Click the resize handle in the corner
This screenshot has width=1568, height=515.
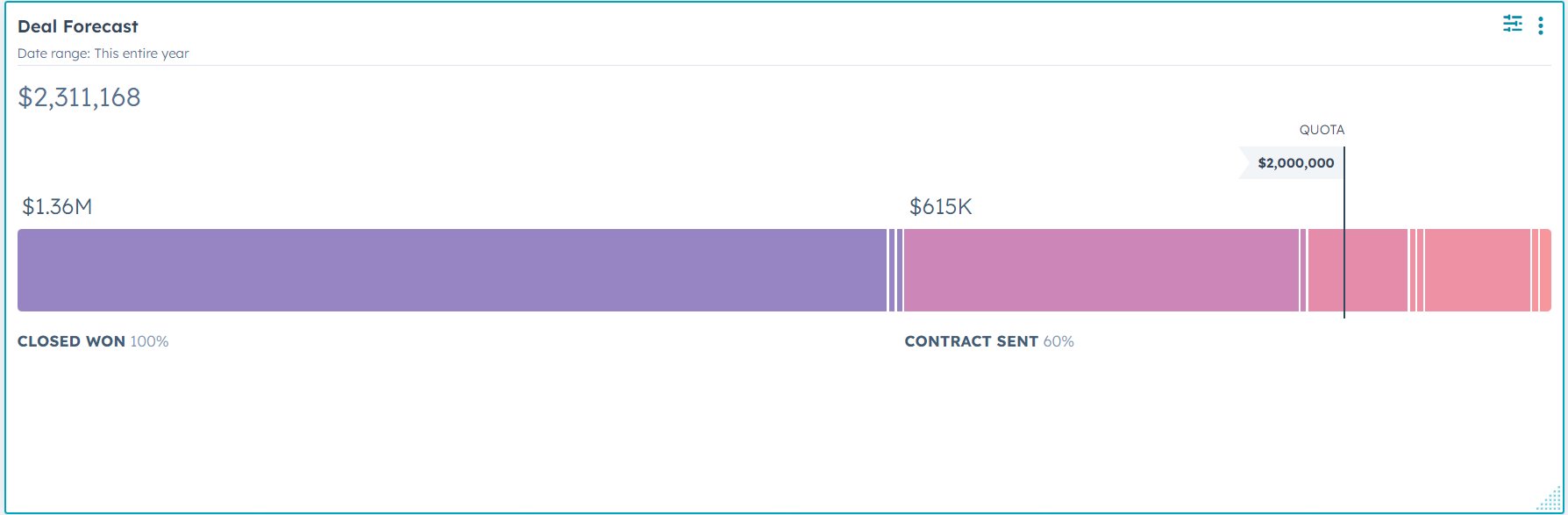(x=1550, y=499)
